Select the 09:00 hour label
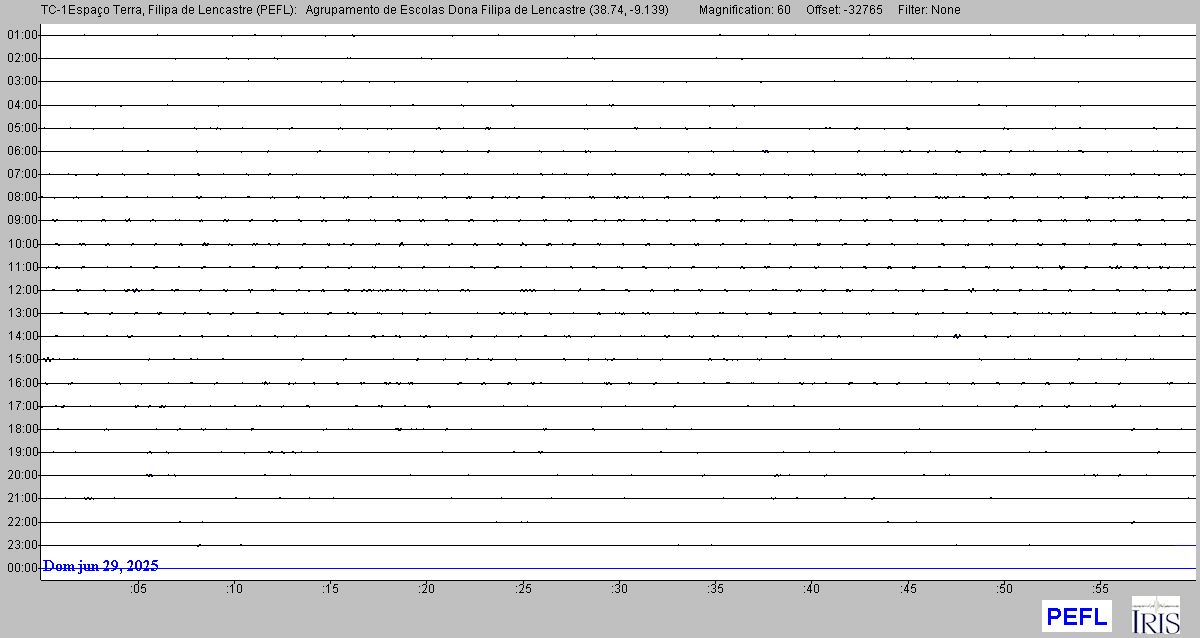Image resolution: width=1200 pixels, height=638 pixels. point(22,220)
